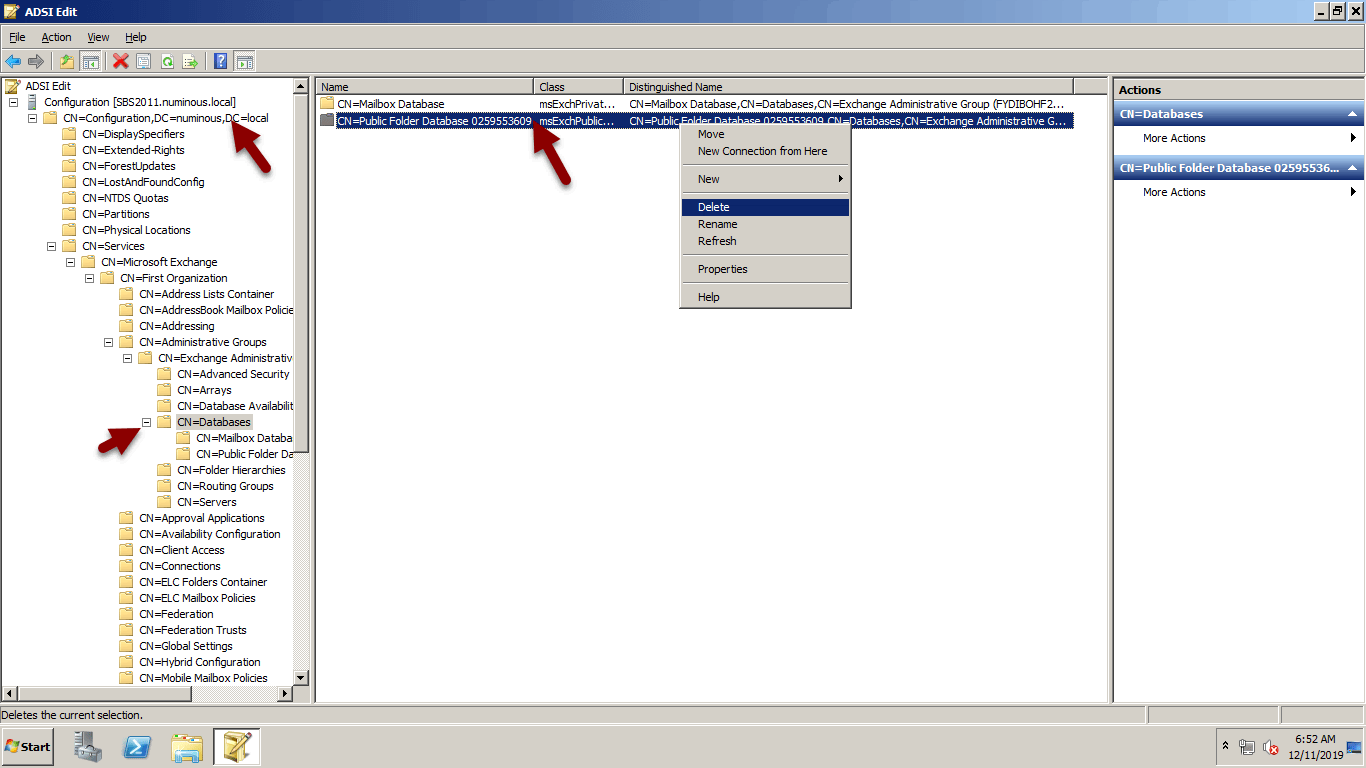Launch PowerShell from the taskbar
Viewport: 1366px width, 768px height.
click(137, 747)
